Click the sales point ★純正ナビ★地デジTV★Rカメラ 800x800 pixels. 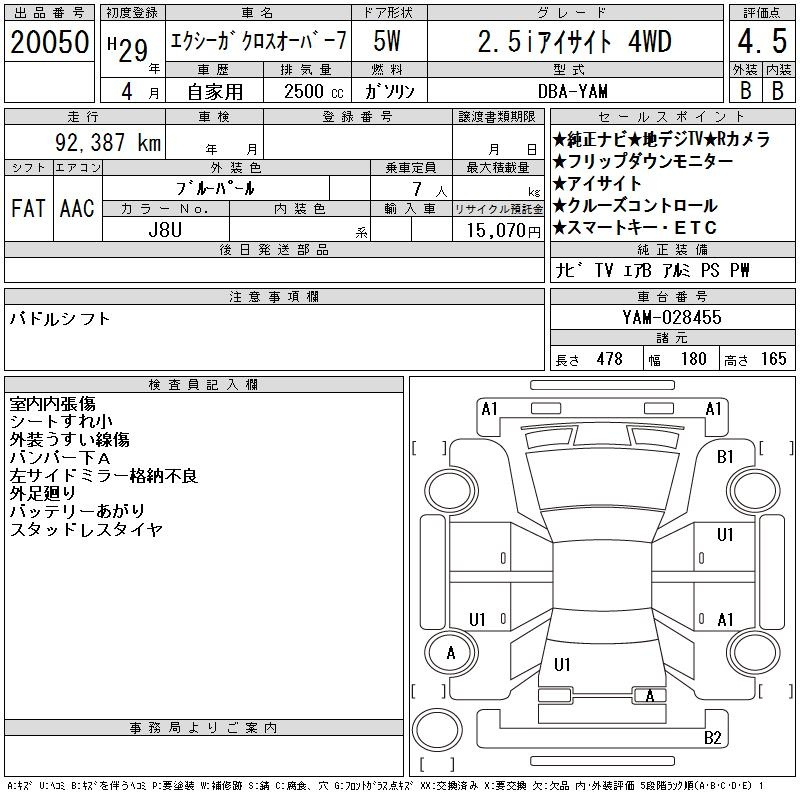[661, 139]
